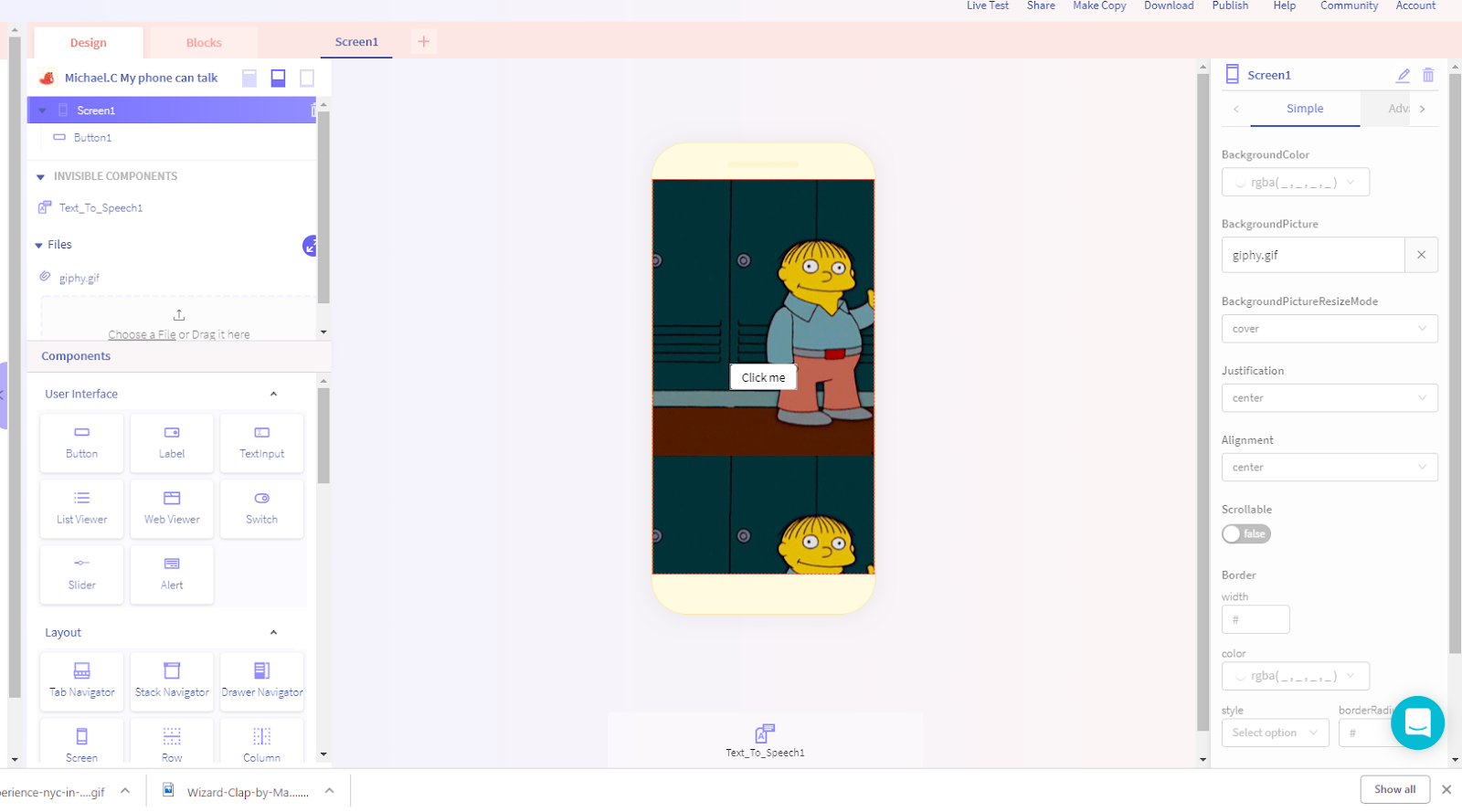
Task: Close the downloads bar
Action: click(1446, 789)
